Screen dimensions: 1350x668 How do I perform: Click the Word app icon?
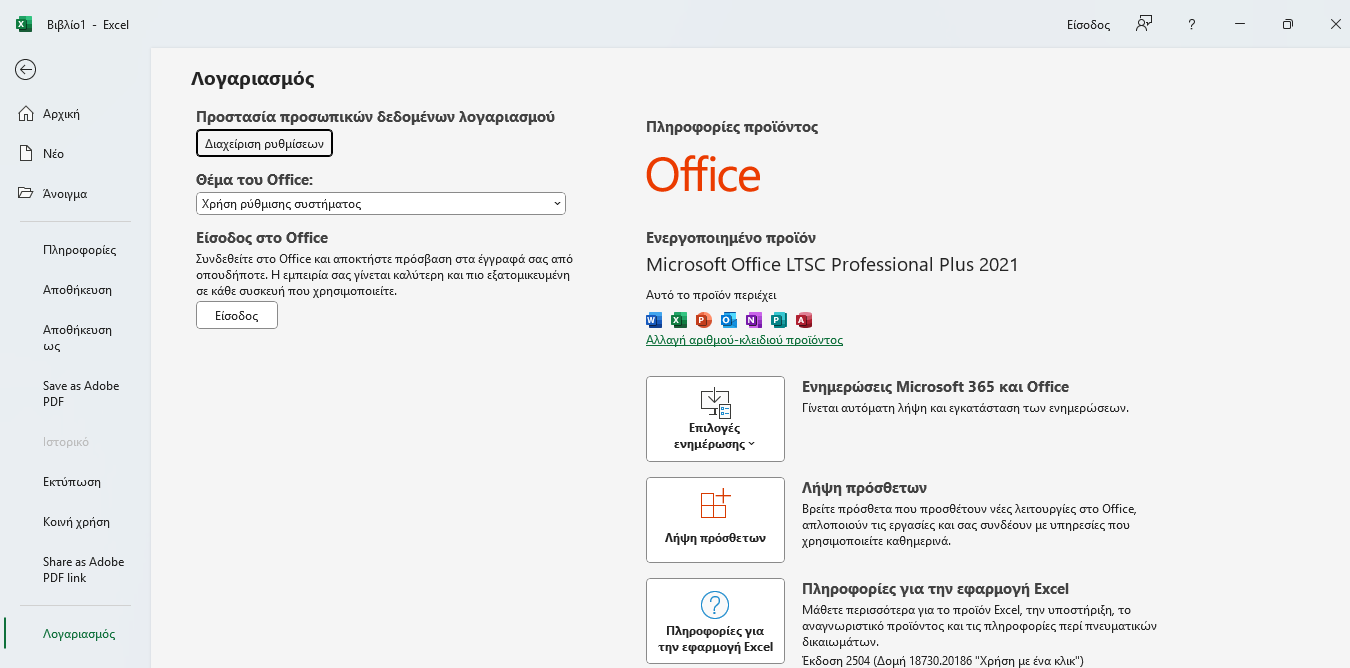click(655, 320)
